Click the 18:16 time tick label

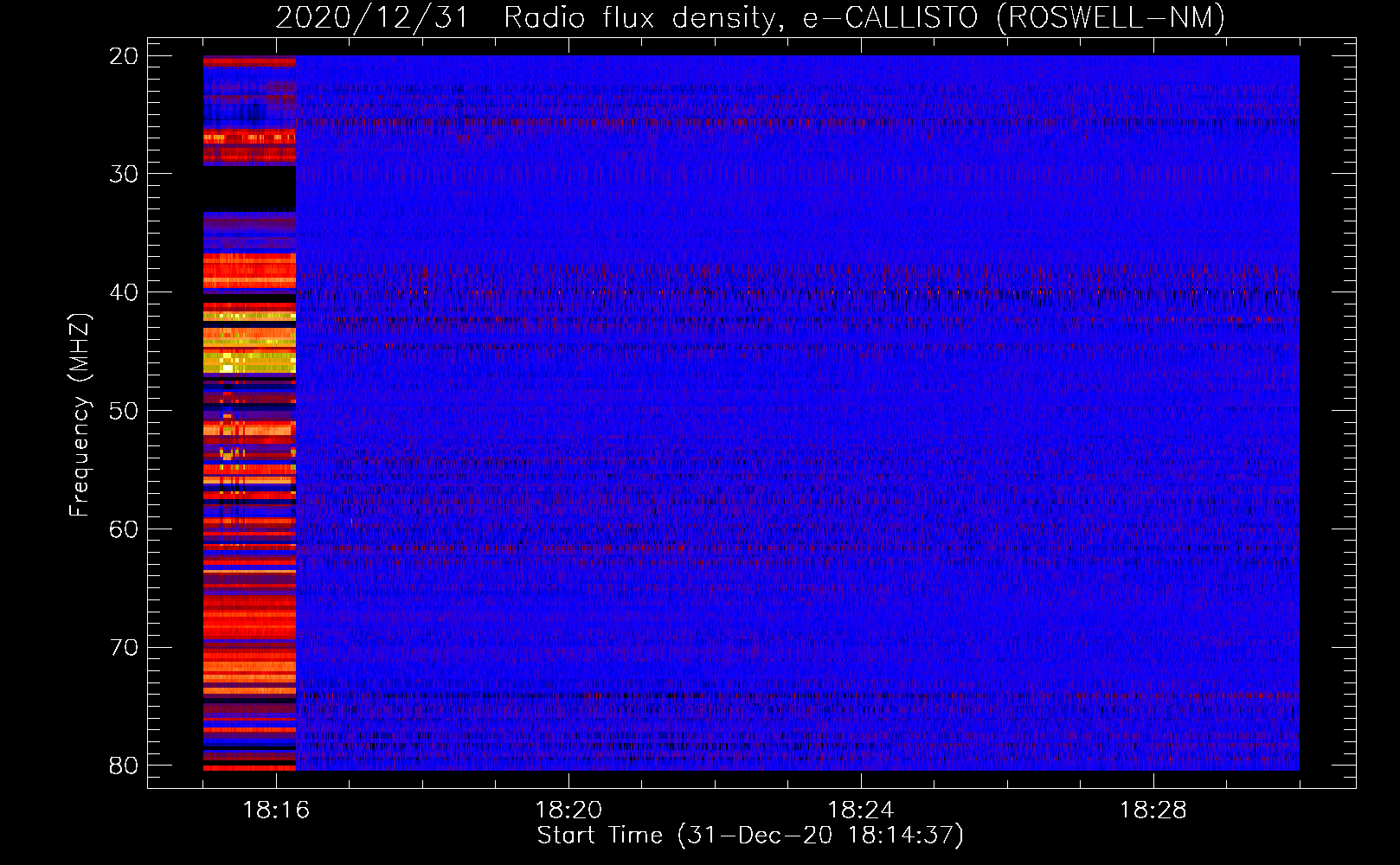coord(277,811)
